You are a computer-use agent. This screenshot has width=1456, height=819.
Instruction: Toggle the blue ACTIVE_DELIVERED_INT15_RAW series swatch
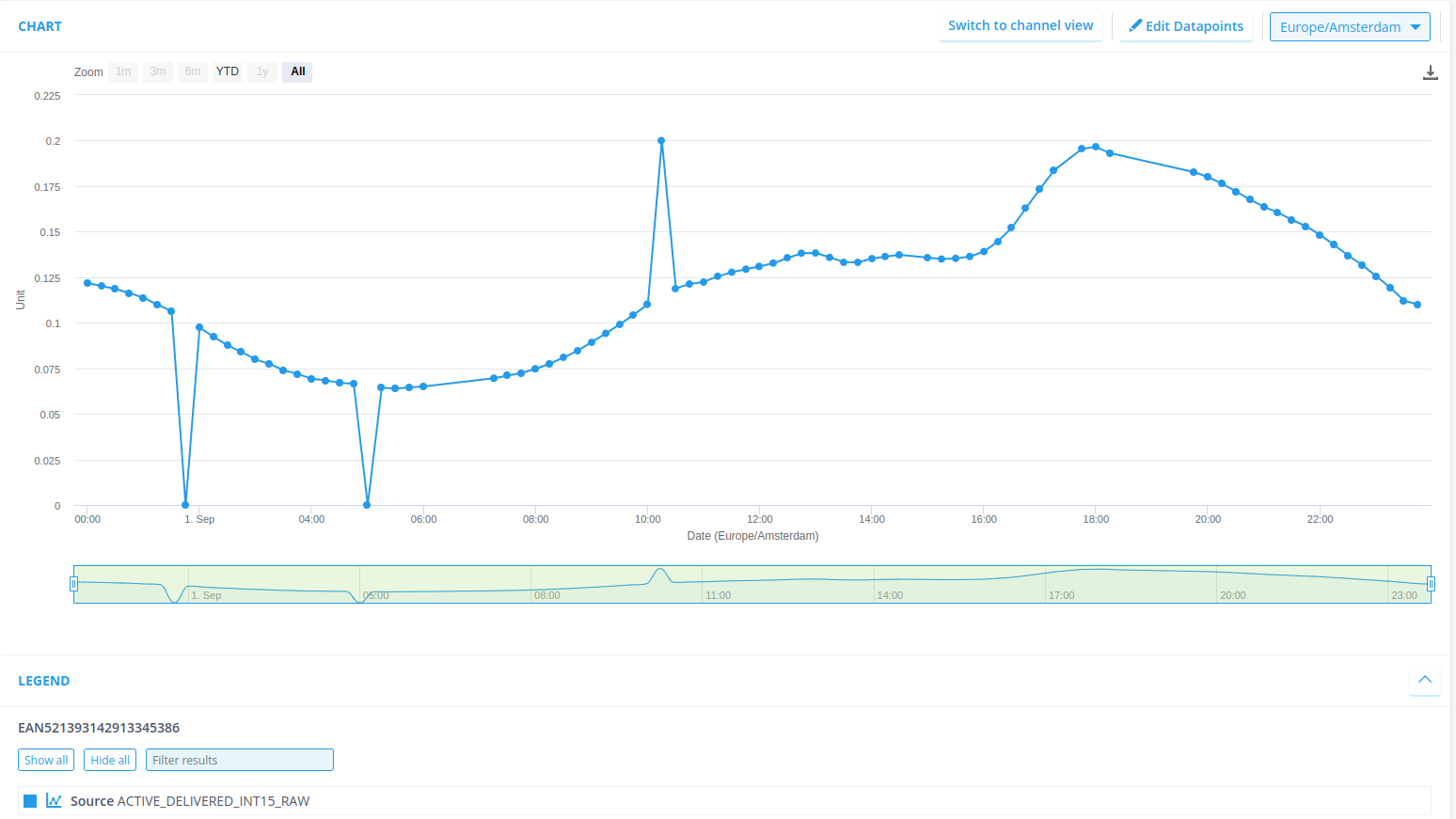[x=30, y=801]
